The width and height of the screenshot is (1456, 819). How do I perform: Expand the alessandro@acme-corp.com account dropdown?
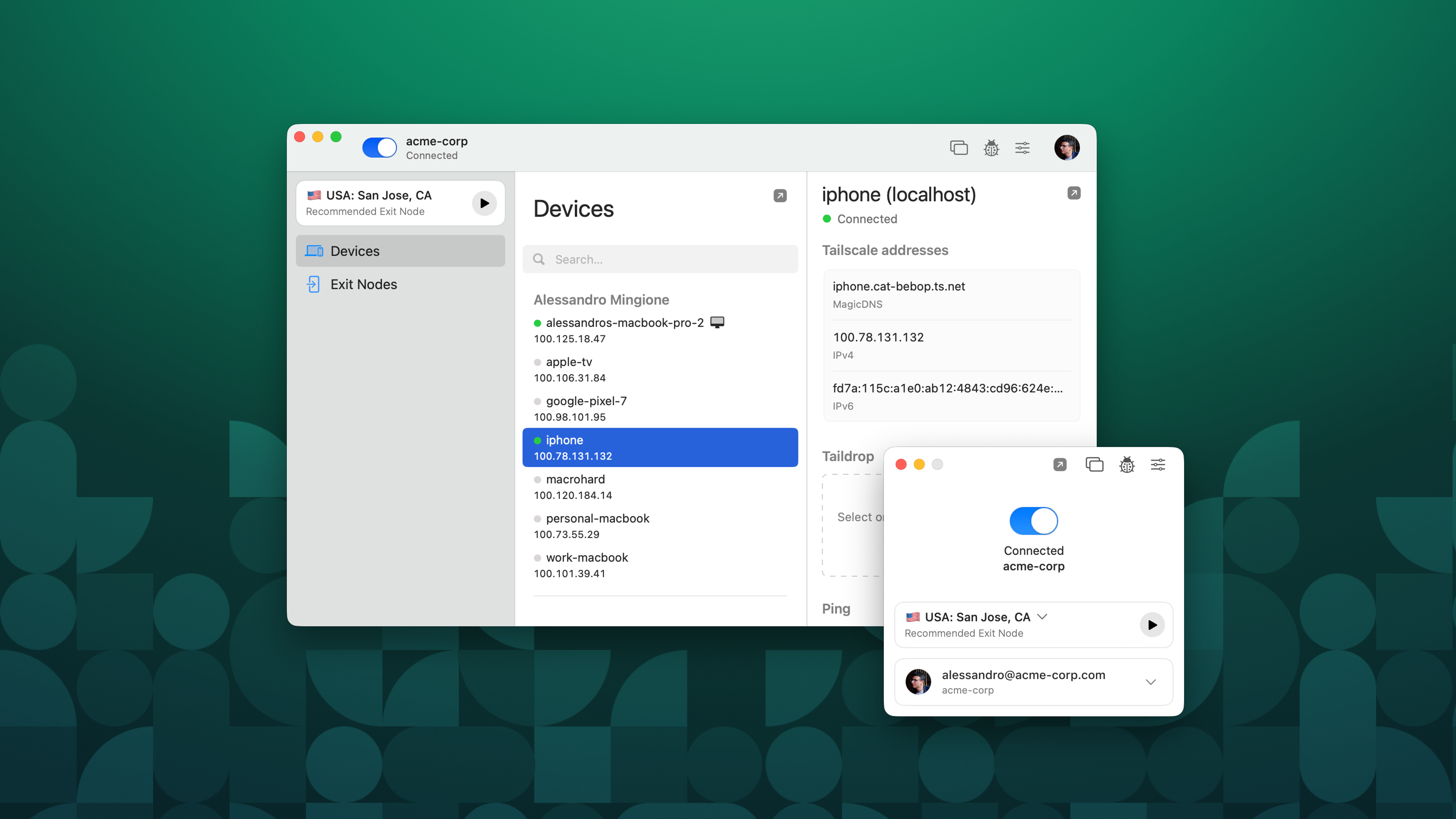coord(1151,682)
